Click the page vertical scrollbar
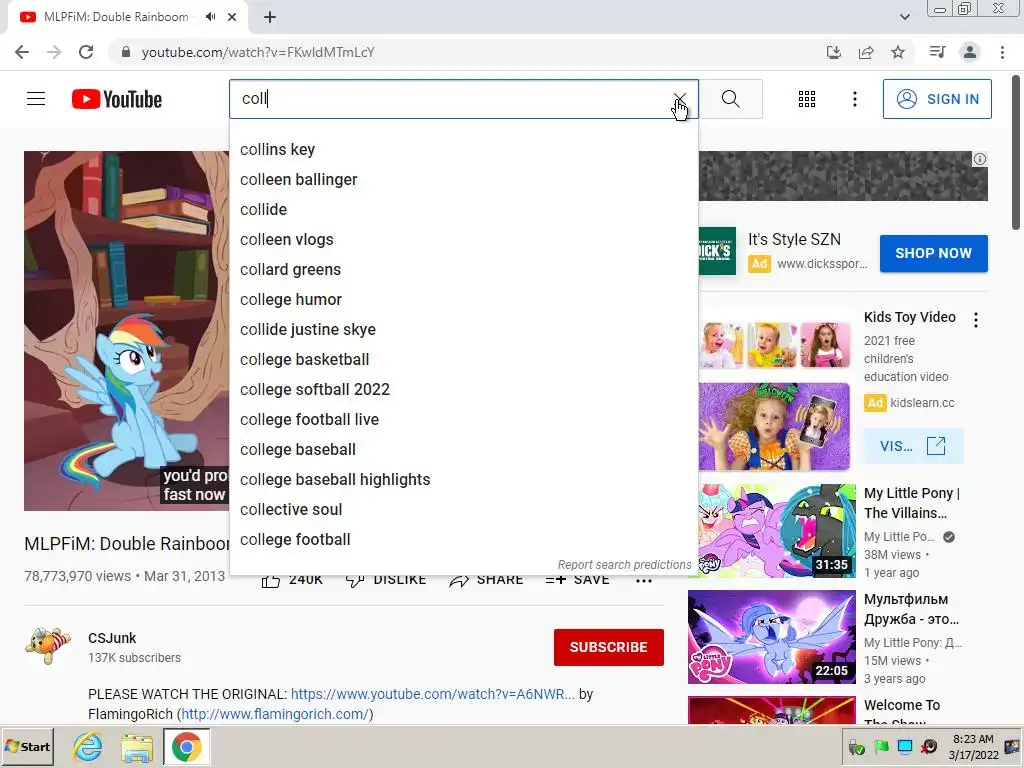Screen dimensions: 1024x768 tap(1016, 152)
